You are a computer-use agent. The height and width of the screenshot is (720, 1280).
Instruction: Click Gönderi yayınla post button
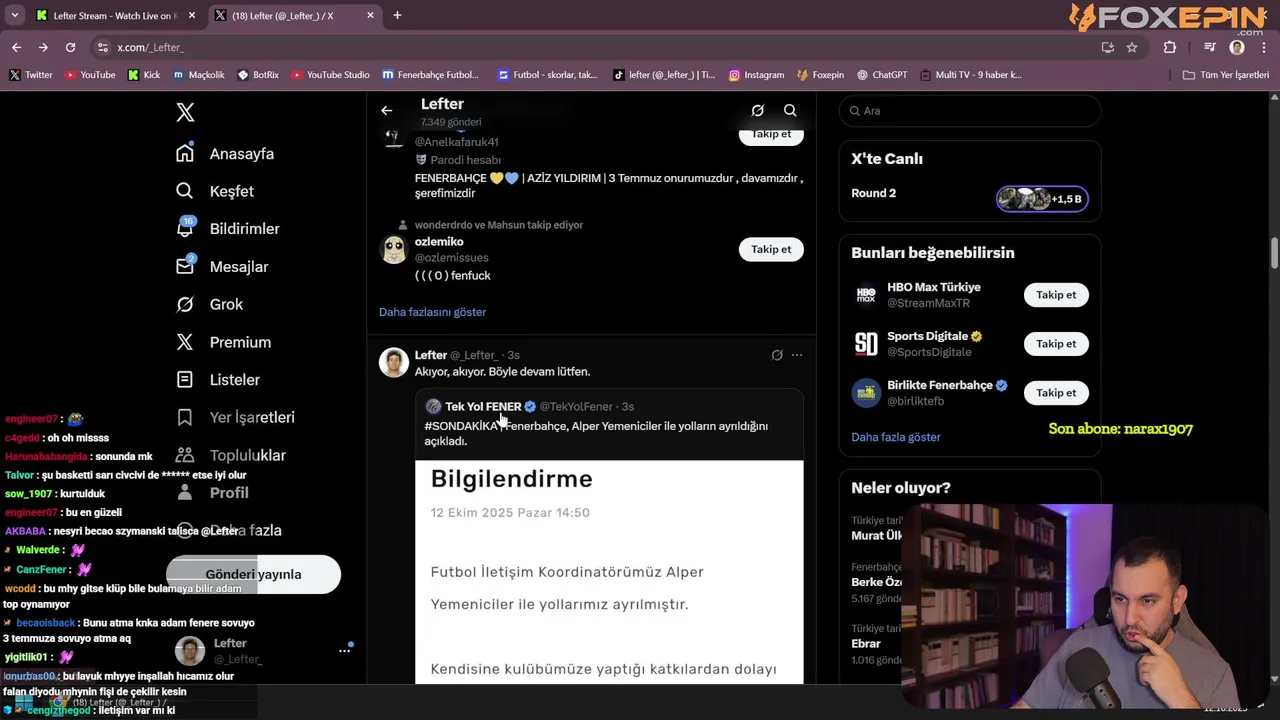coord(253,574)
